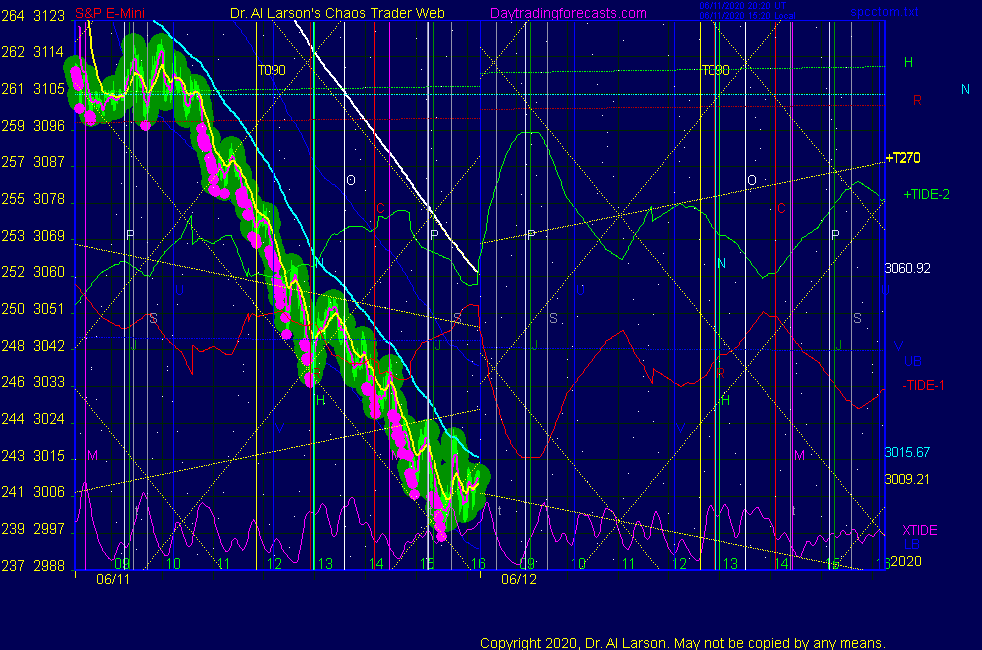Viewport: 982px width, 650px height.
Task: Click the 239 axis value
Action: (13, 529)
